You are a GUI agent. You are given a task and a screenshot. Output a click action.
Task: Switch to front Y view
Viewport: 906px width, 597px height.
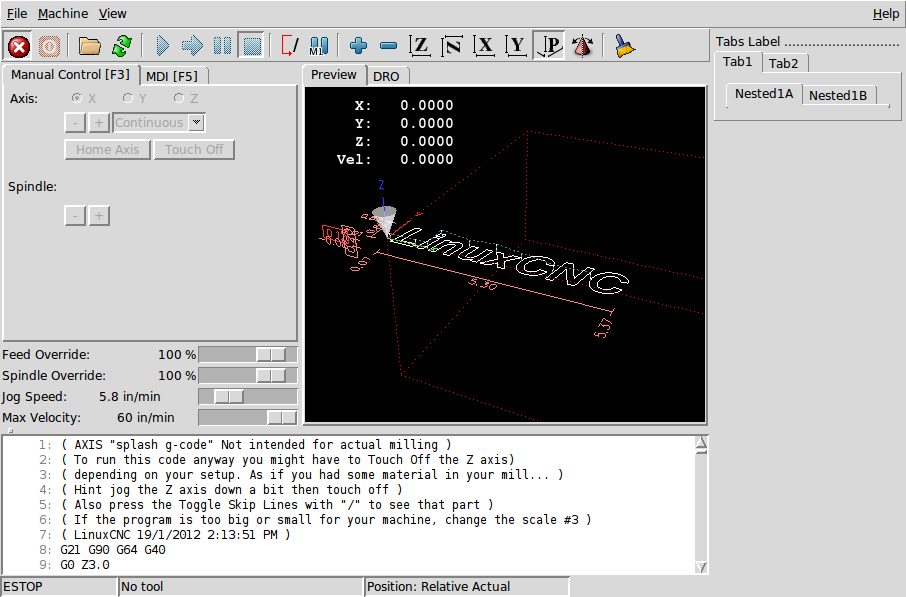(516, 46)
